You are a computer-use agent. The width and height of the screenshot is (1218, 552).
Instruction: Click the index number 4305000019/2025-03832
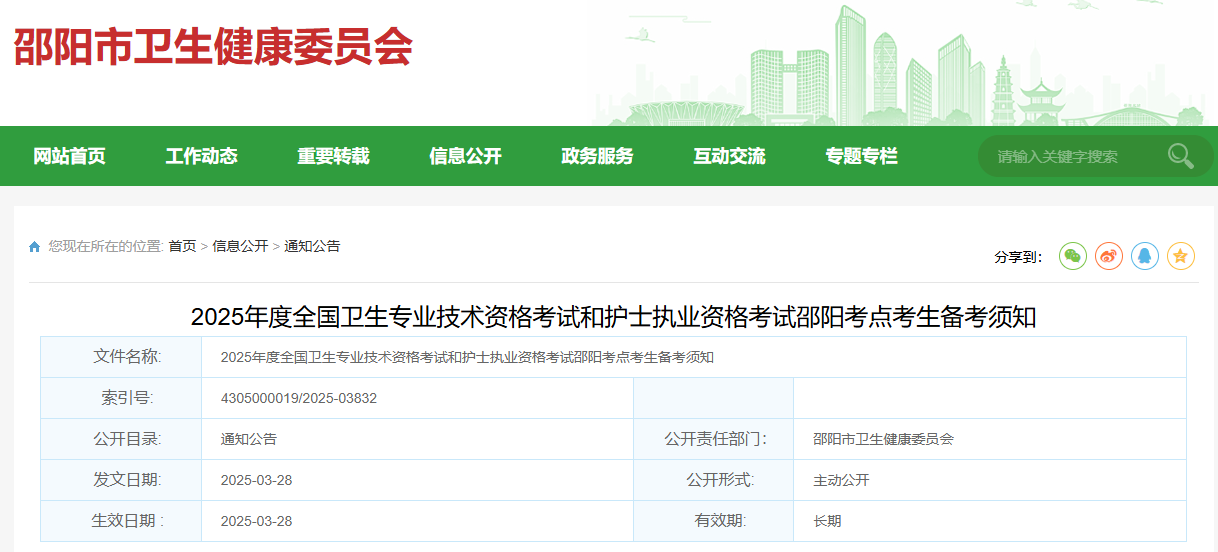click(x=299, y=398)
